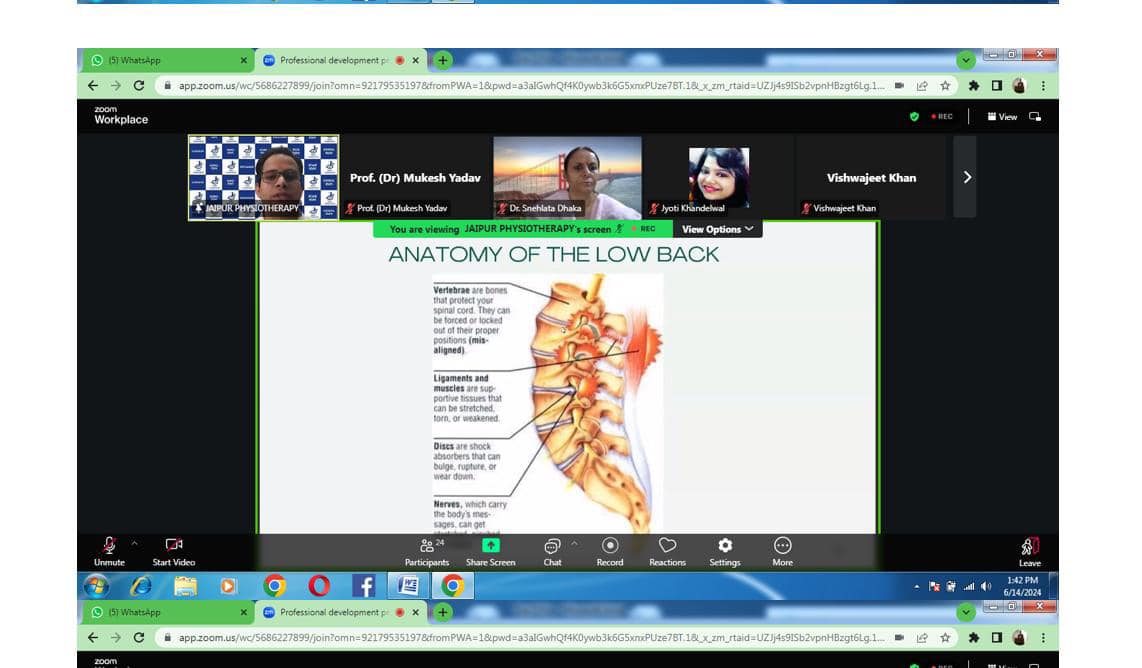The image size is (1142, 668).
Task: Click the green encryption shield icon
Action: [914, 117]
